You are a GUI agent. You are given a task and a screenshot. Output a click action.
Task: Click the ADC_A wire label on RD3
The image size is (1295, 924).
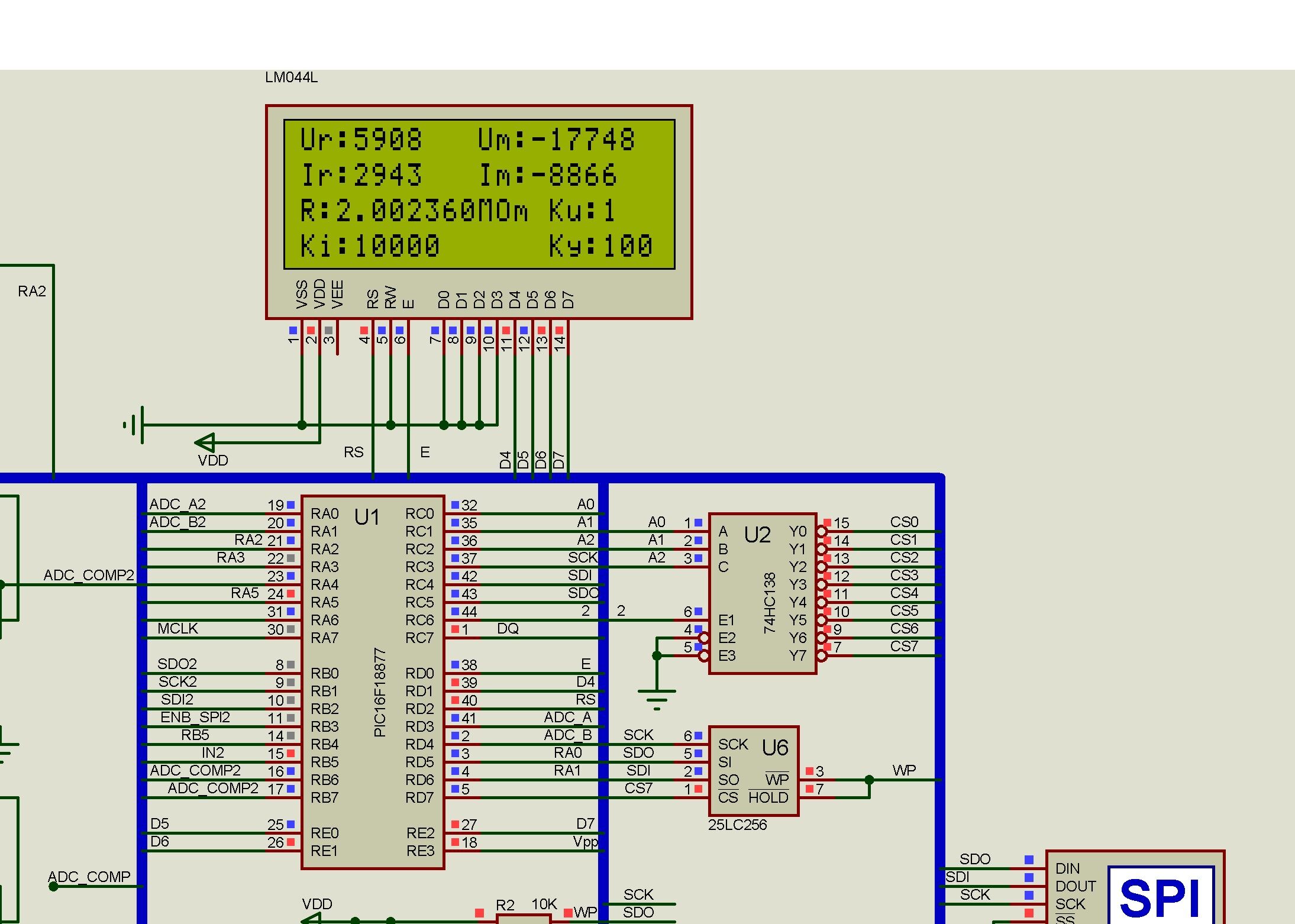point(567,717)
